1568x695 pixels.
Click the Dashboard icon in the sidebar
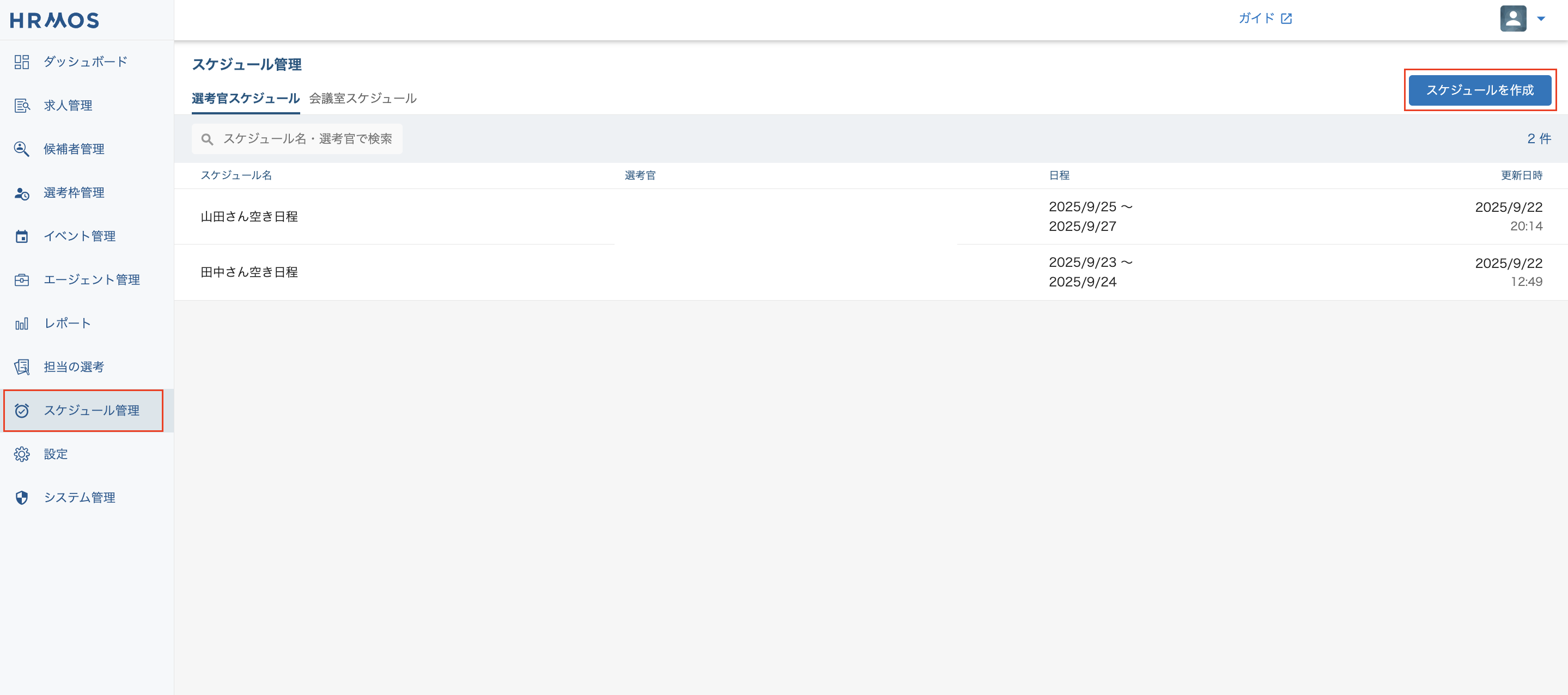pyautogui.click(x=22, y=62)
